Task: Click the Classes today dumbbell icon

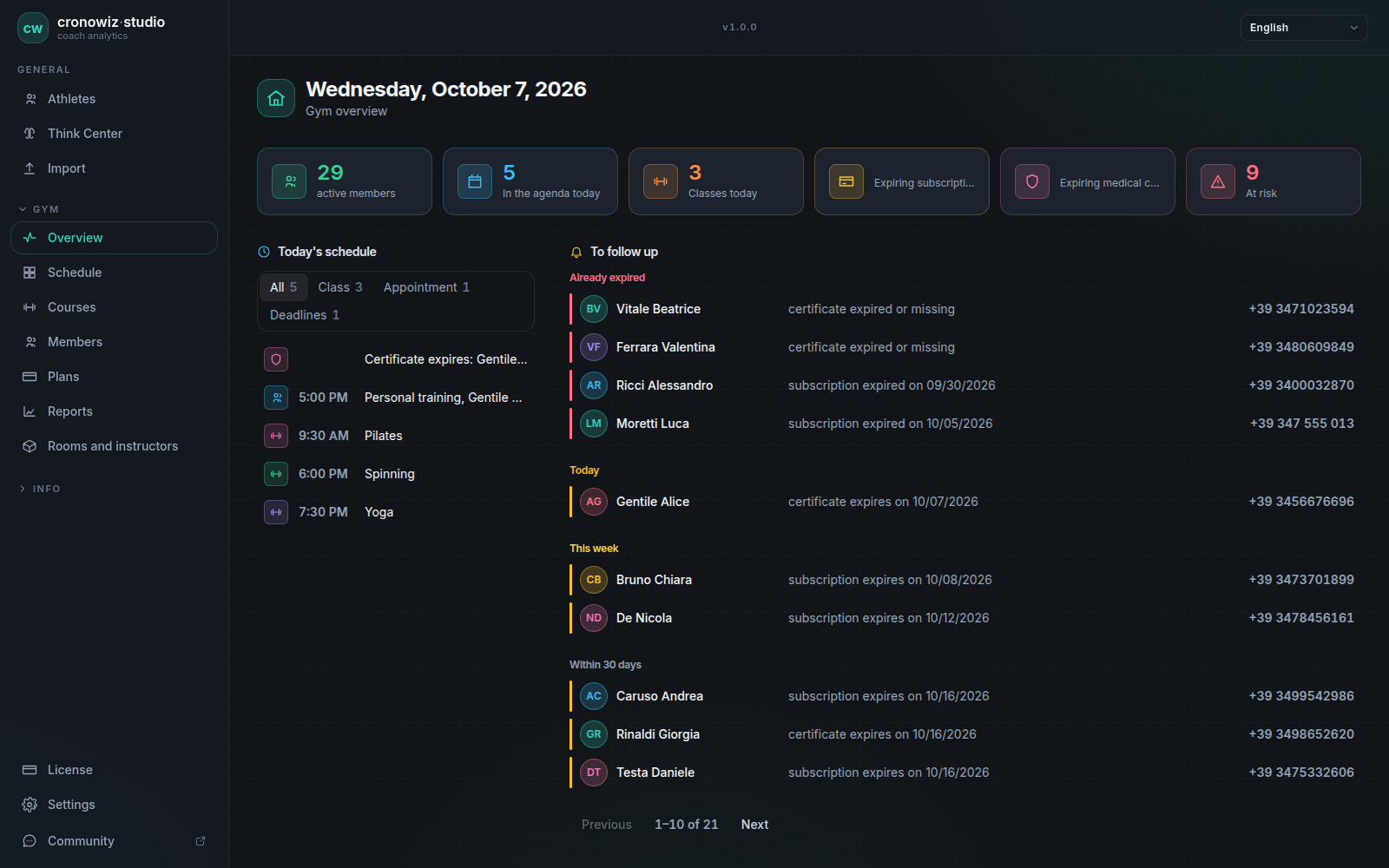Action: click(x=661, y=181)
